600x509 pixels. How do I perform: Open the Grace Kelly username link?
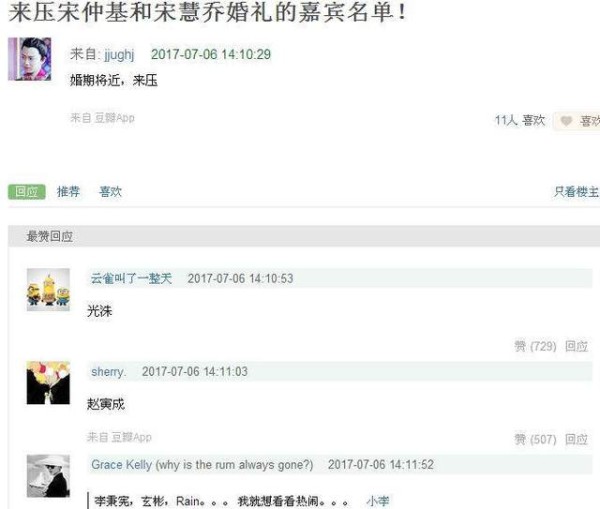click(x=121, y=465)
